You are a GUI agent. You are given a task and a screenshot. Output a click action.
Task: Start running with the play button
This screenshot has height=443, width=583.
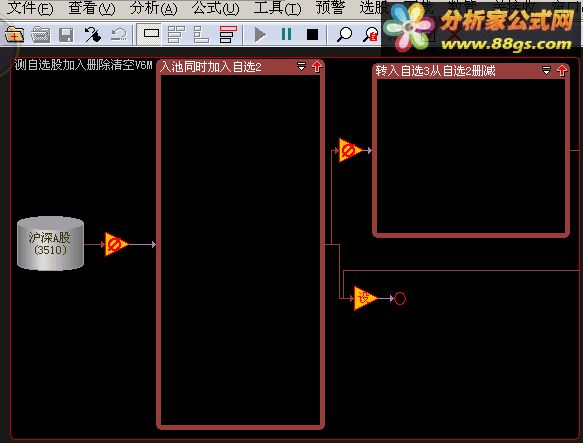260,35
